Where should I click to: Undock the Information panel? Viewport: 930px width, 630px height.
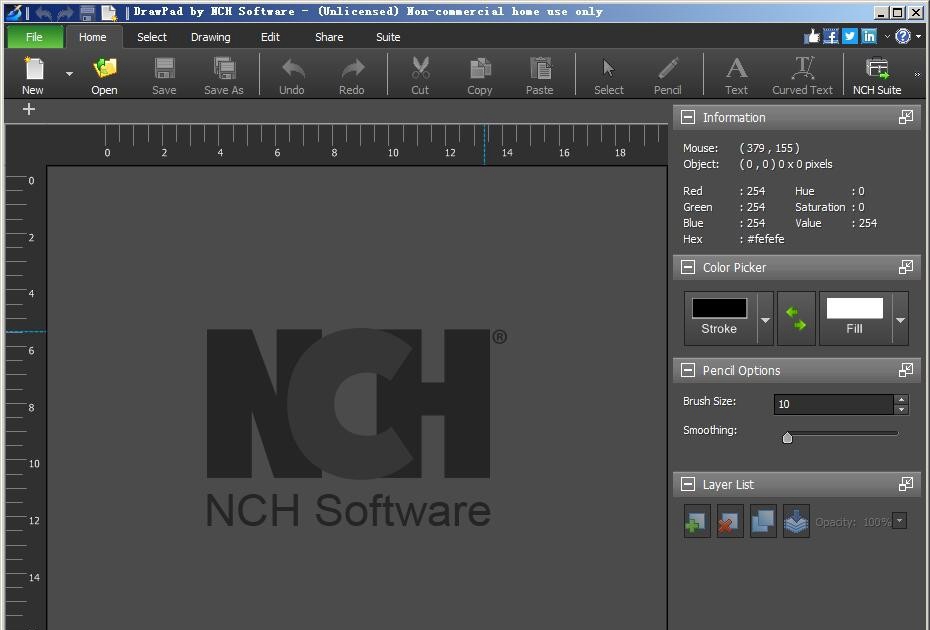[906, 117]
